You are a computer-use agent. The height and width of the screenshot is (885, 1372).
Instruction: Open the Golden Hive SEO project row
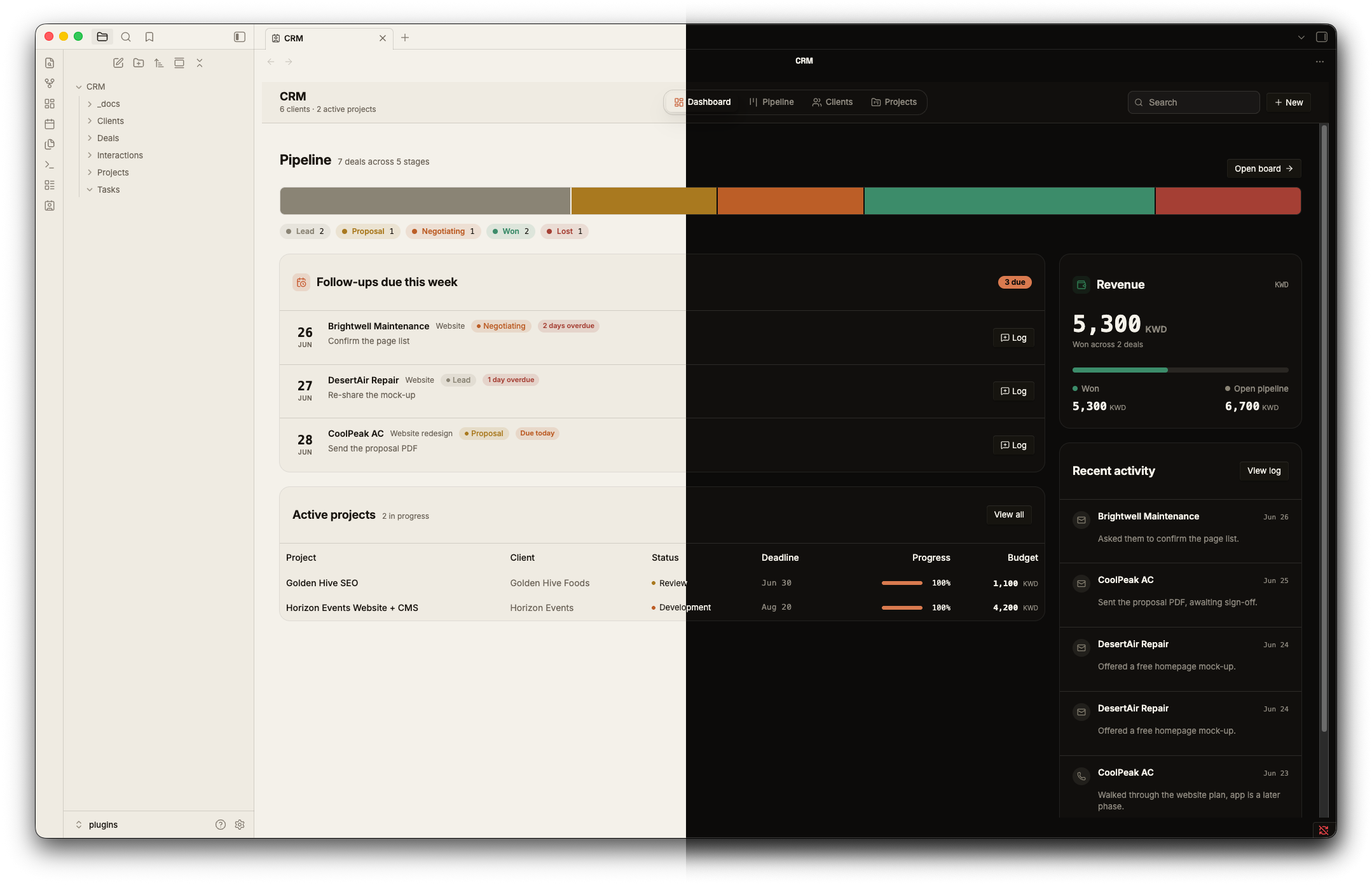[x=662, y=583]
